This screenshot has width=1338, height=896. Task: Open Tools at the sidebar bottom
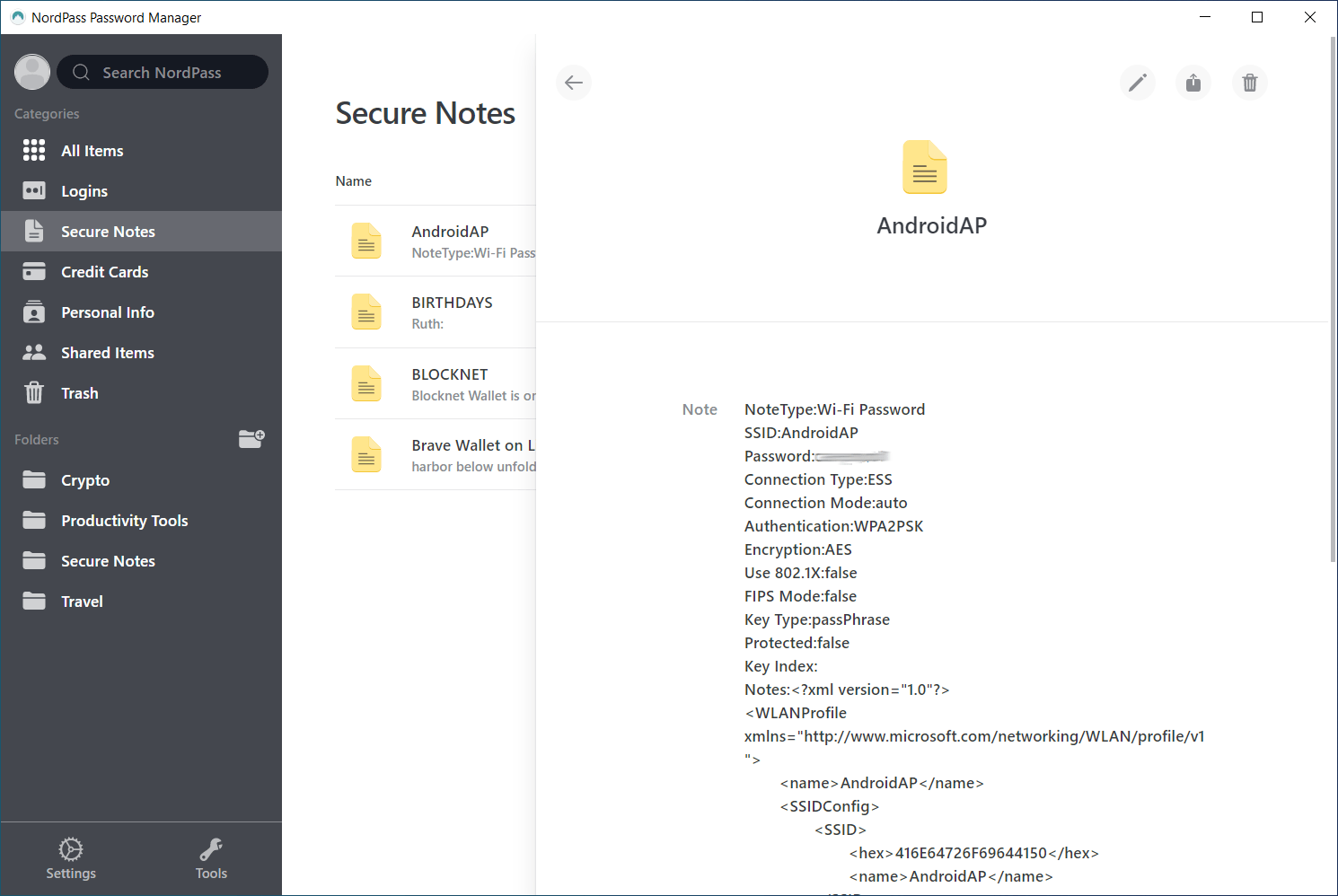point(211,859)
